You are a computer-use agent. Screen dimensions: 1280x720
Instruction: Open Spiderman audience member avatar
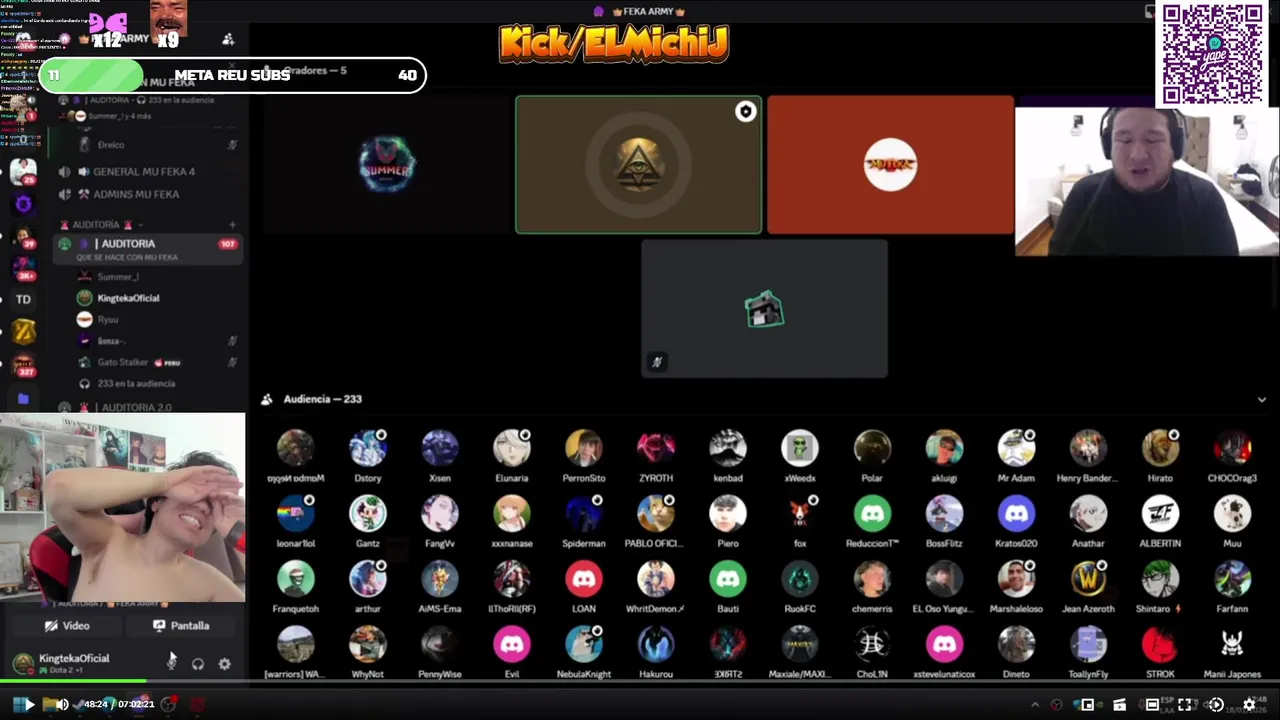tap(584, 514)
